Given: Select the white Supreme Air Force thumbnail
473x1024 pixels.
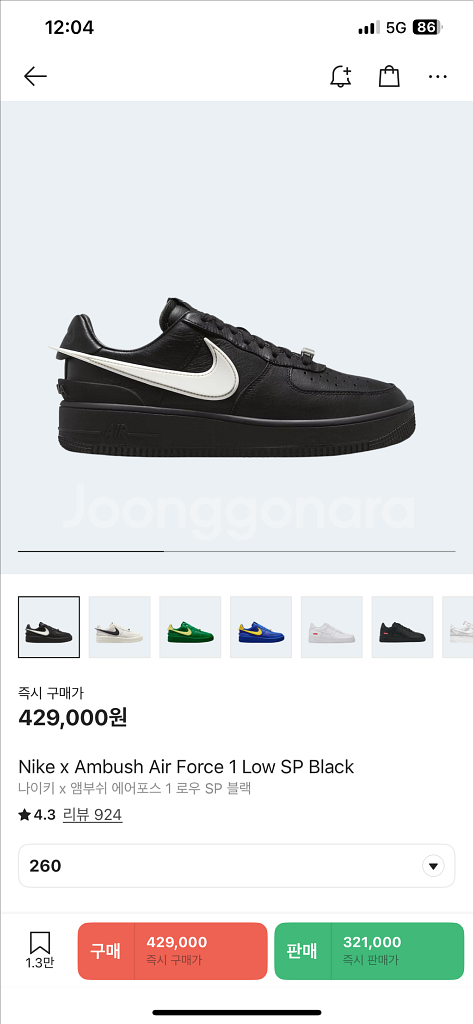Looking at the screenshot, I should (332, 627).
